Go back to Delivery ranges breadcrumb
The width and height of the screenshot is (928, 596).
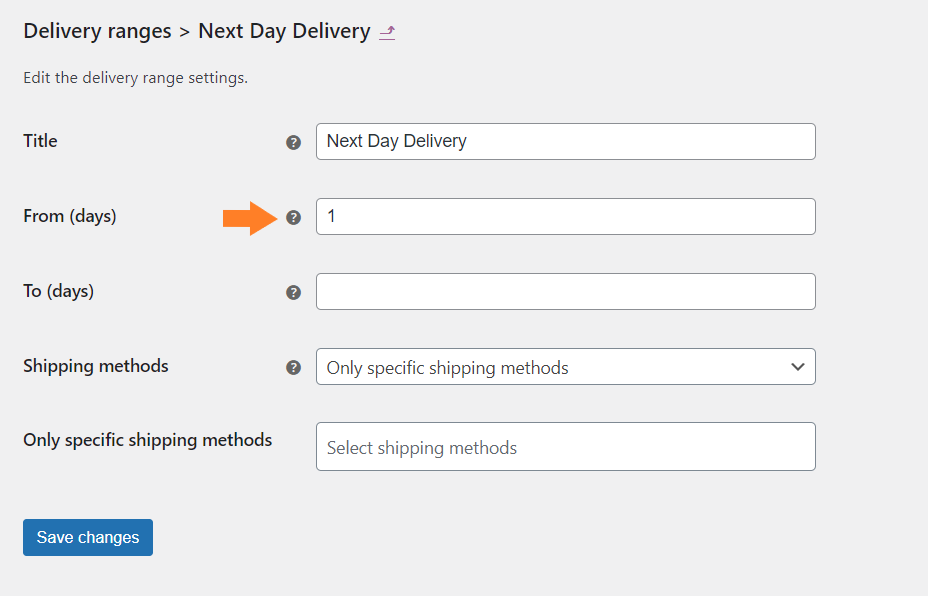click(x=98, y=31)
